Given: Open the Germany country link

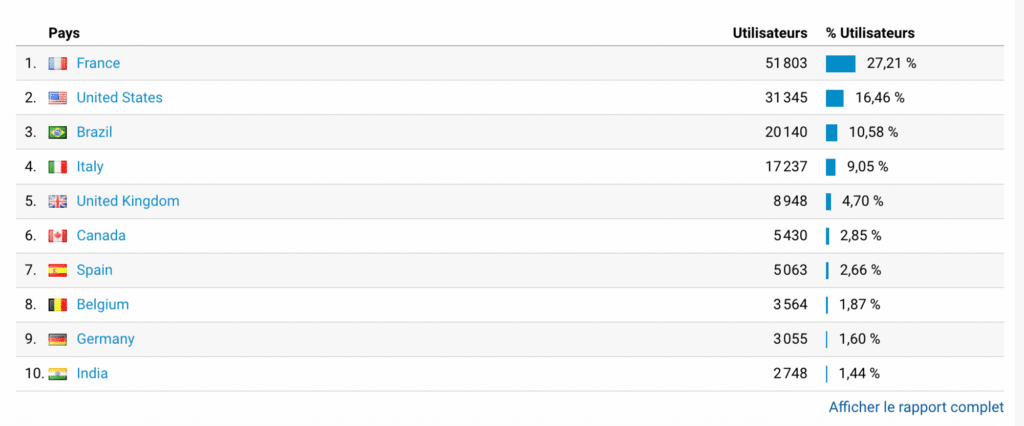Looking at the screenshot, I should click(x=105, y=339).
